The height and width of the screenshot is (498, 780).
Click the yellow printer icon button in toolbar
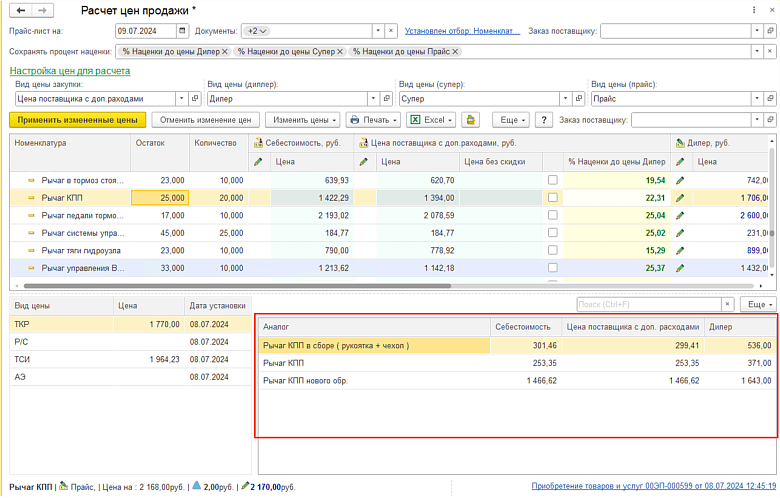tap(470, 120)
